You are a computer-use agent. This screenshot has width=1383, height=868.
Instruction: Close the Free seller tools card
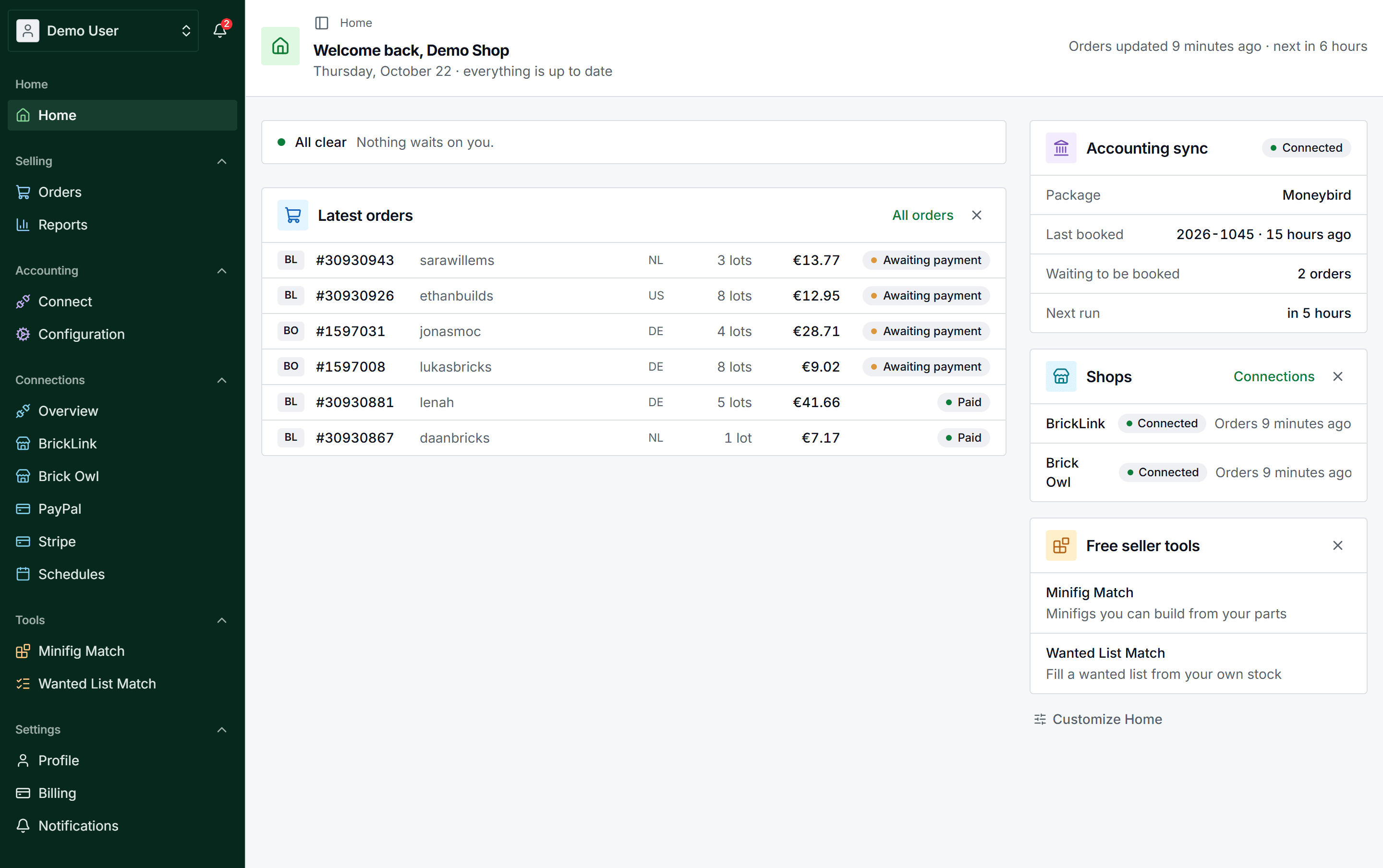pyautogui.click(x=1338, y=545)
